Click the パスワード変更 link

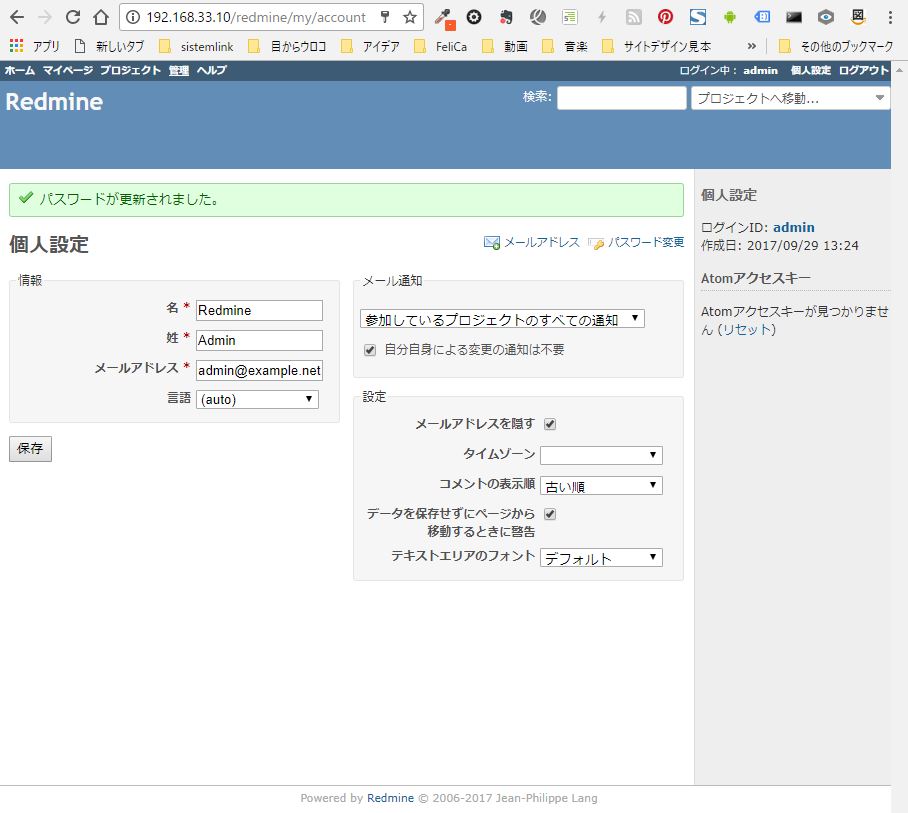(x=636, y=242)
